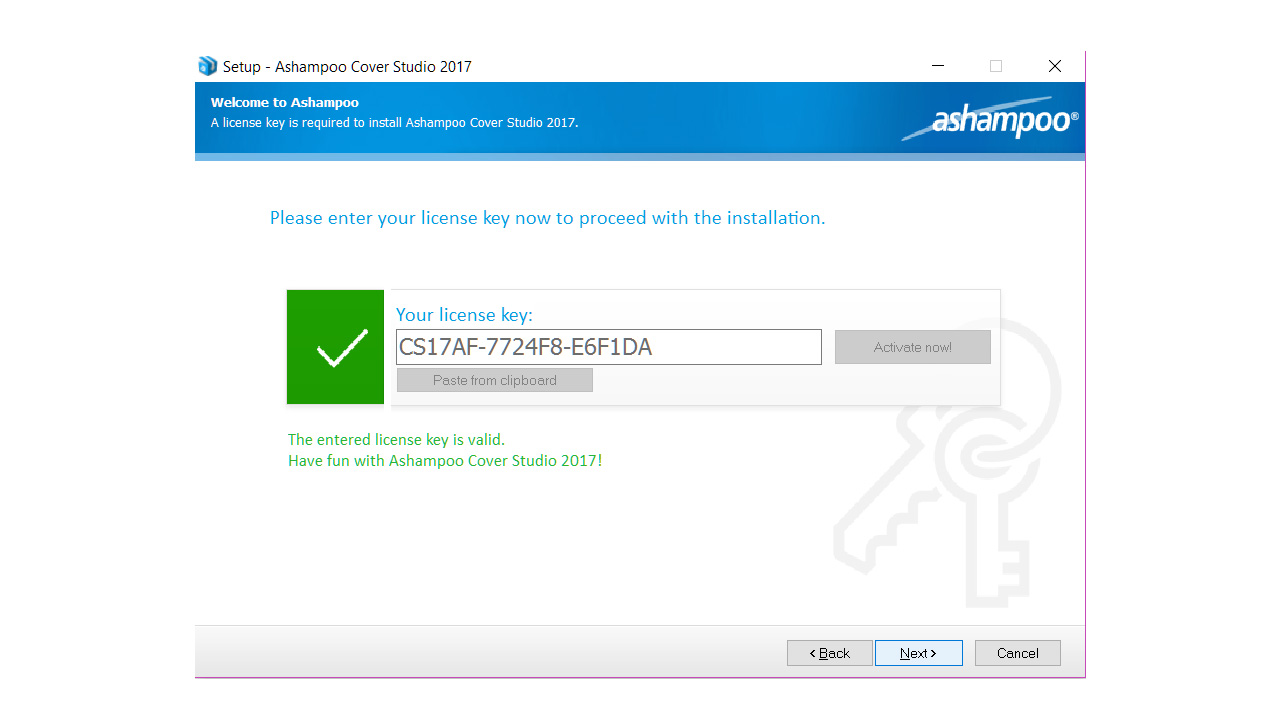This screenshot has width=1280, height=720.
Task: Click the 'Welcome to Ashampoo' heading
Action: click(285, 102)
